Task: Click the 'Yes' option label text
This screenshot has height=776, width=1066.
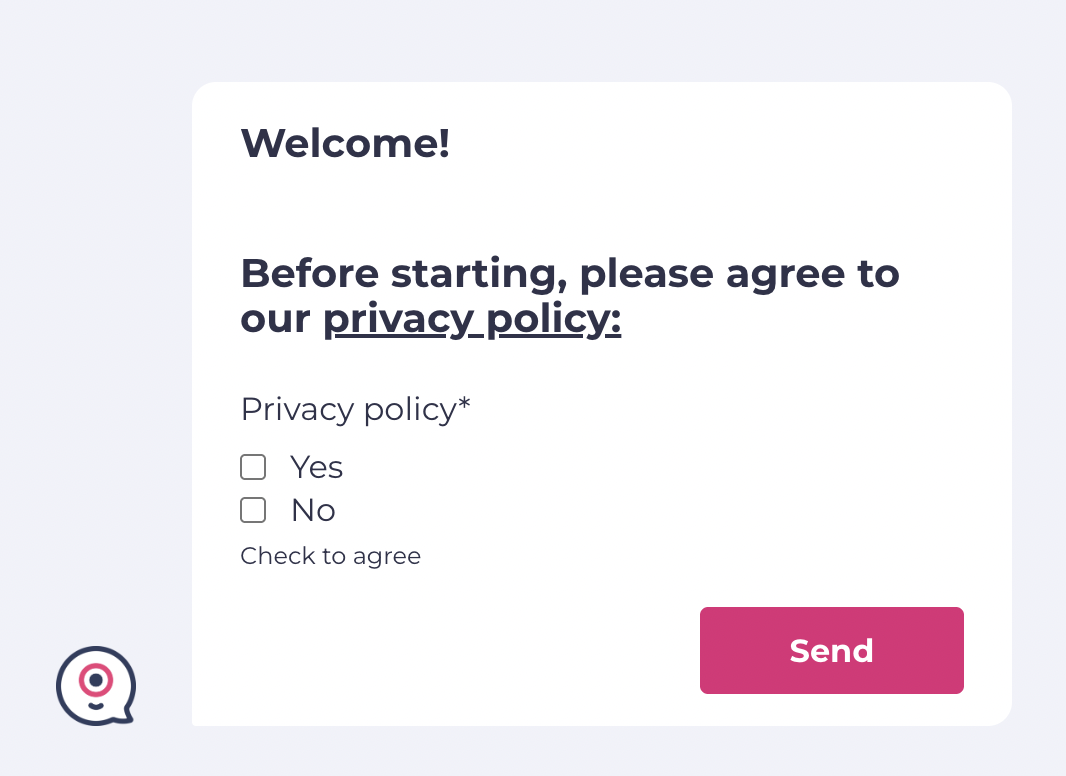Action: click(316, 467)
